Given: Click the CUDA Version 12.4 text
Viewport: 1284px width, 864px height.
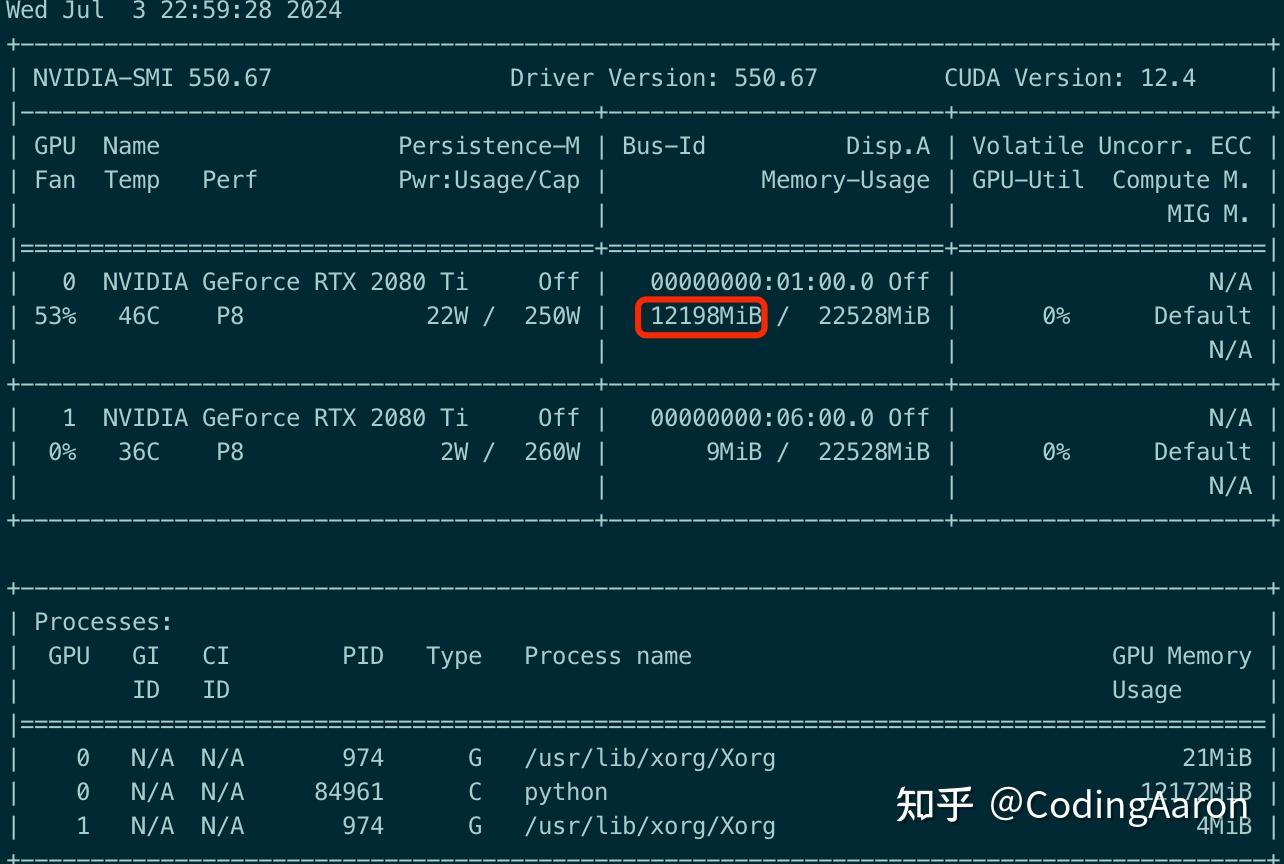Looking at the screenshot, I should tap(1069, 78).
